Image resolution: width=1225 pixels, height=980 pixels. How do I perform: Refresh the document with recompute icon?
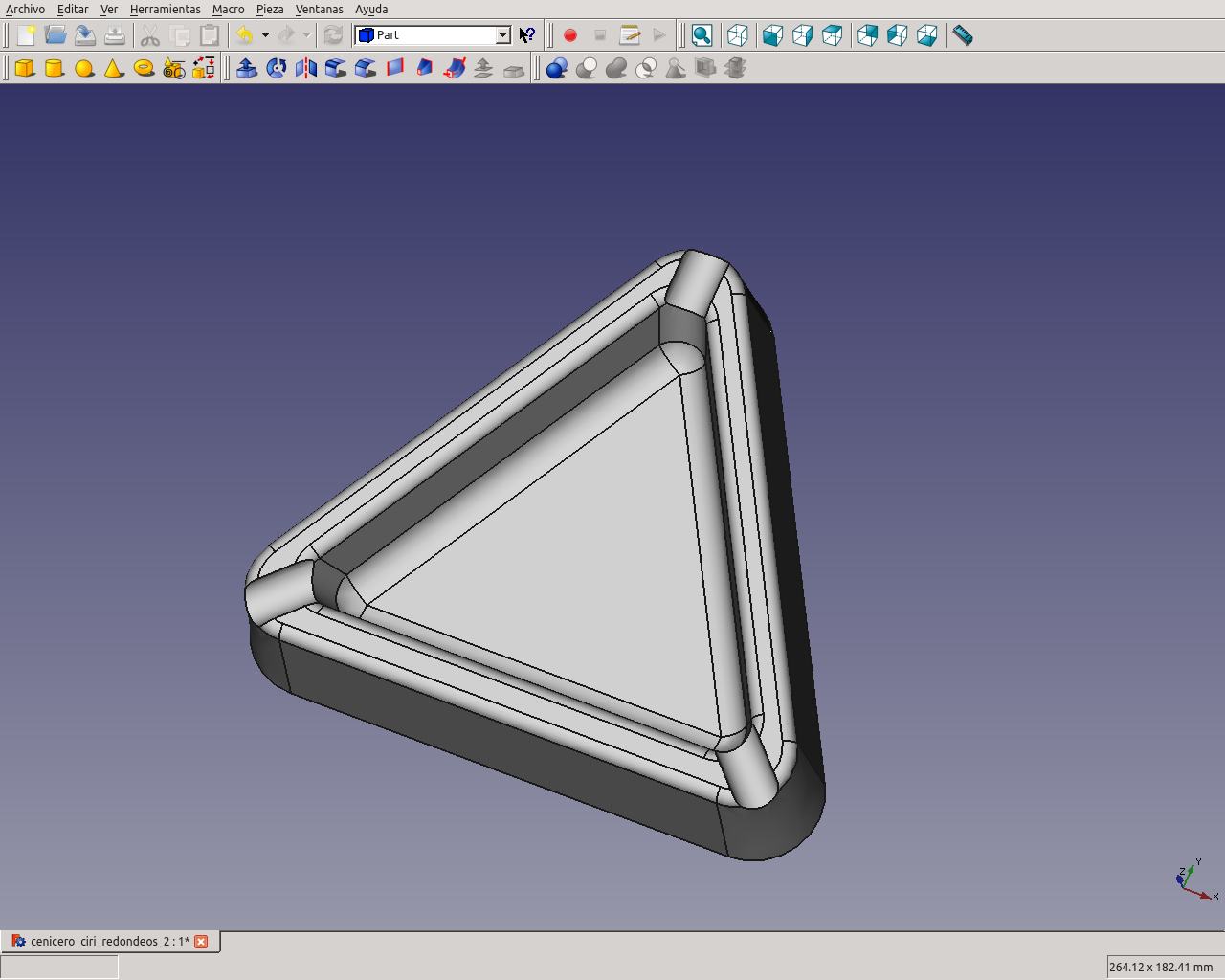point(333,35)
